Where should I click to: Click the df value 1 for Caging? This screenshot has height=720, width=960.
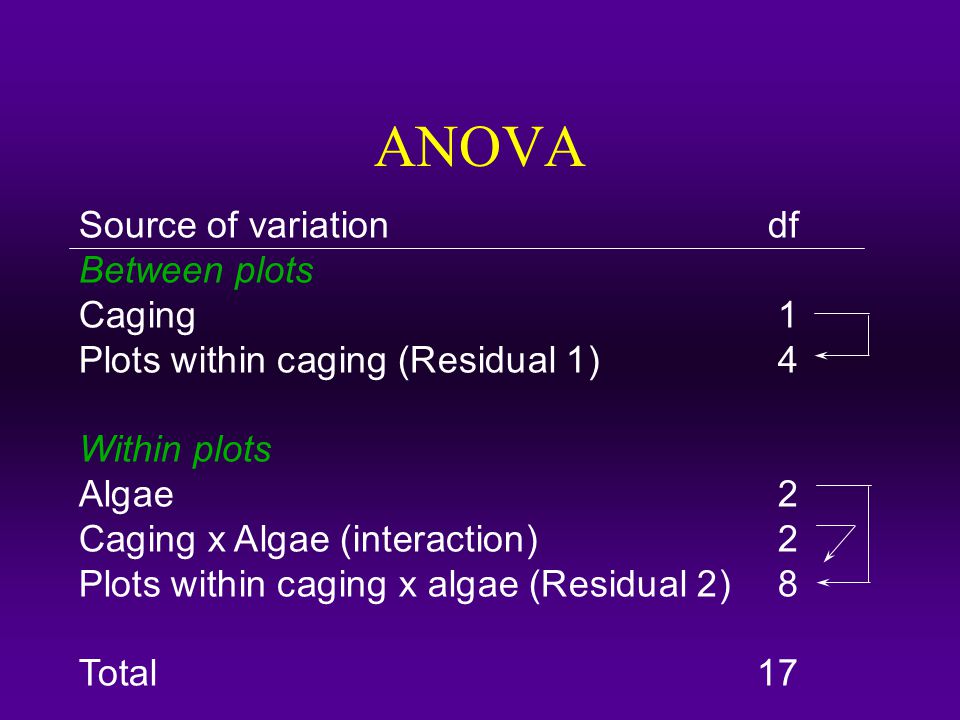click(787, 315)
